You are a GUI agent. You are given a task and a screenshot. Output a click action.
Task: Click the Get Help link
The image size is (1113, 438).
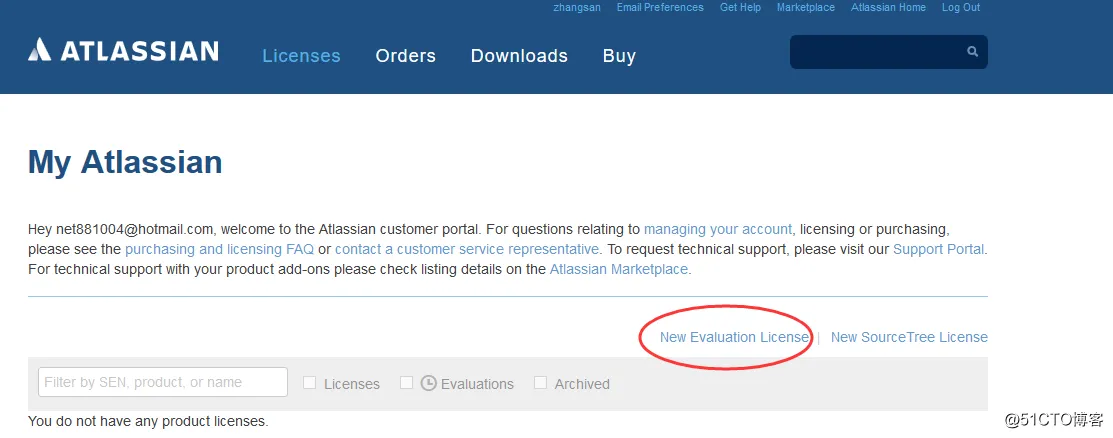[740, 7]
